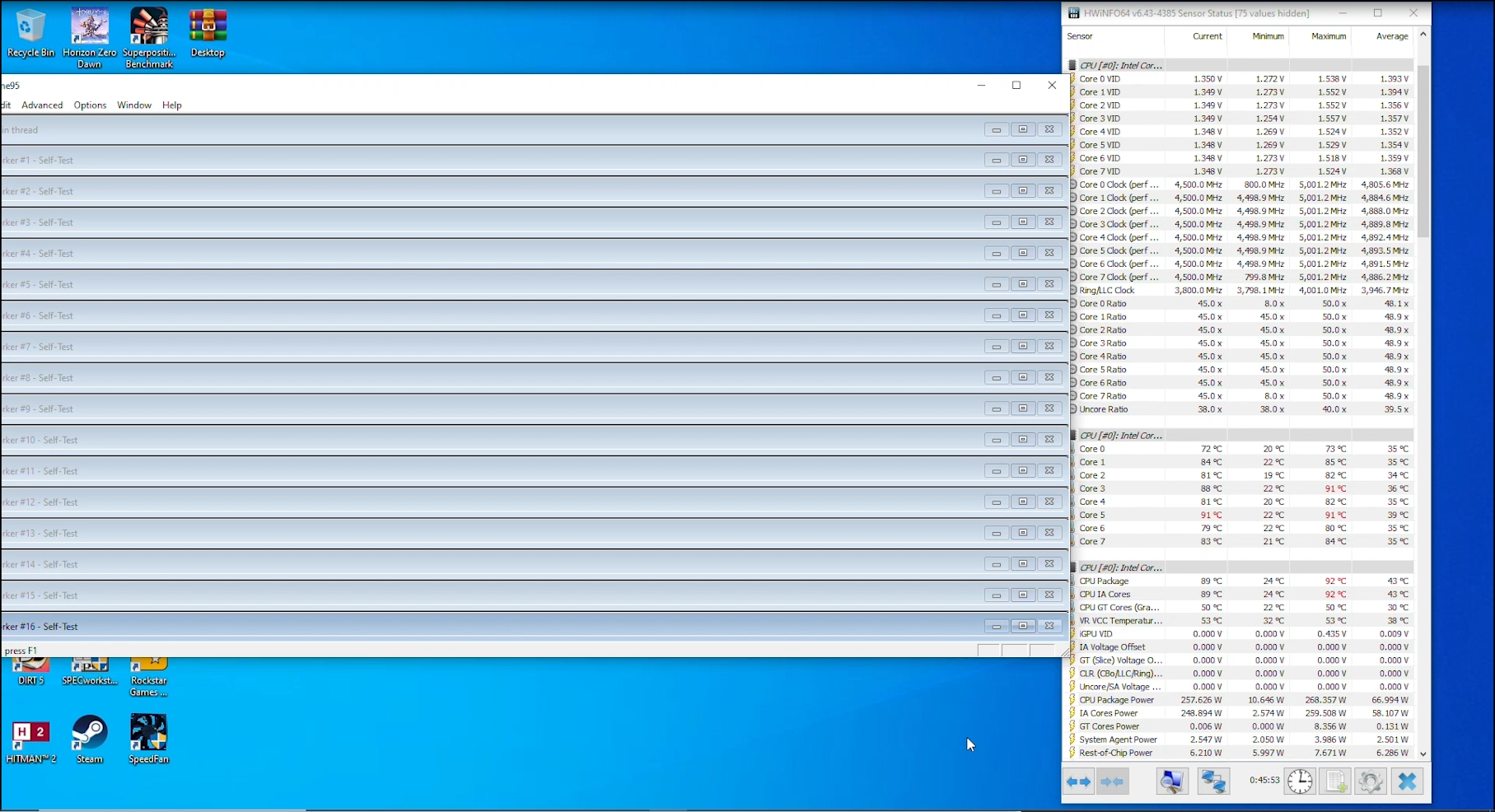Collapse the CPU core temperatures group header

pyautogui.click(x=1120, y=436)
